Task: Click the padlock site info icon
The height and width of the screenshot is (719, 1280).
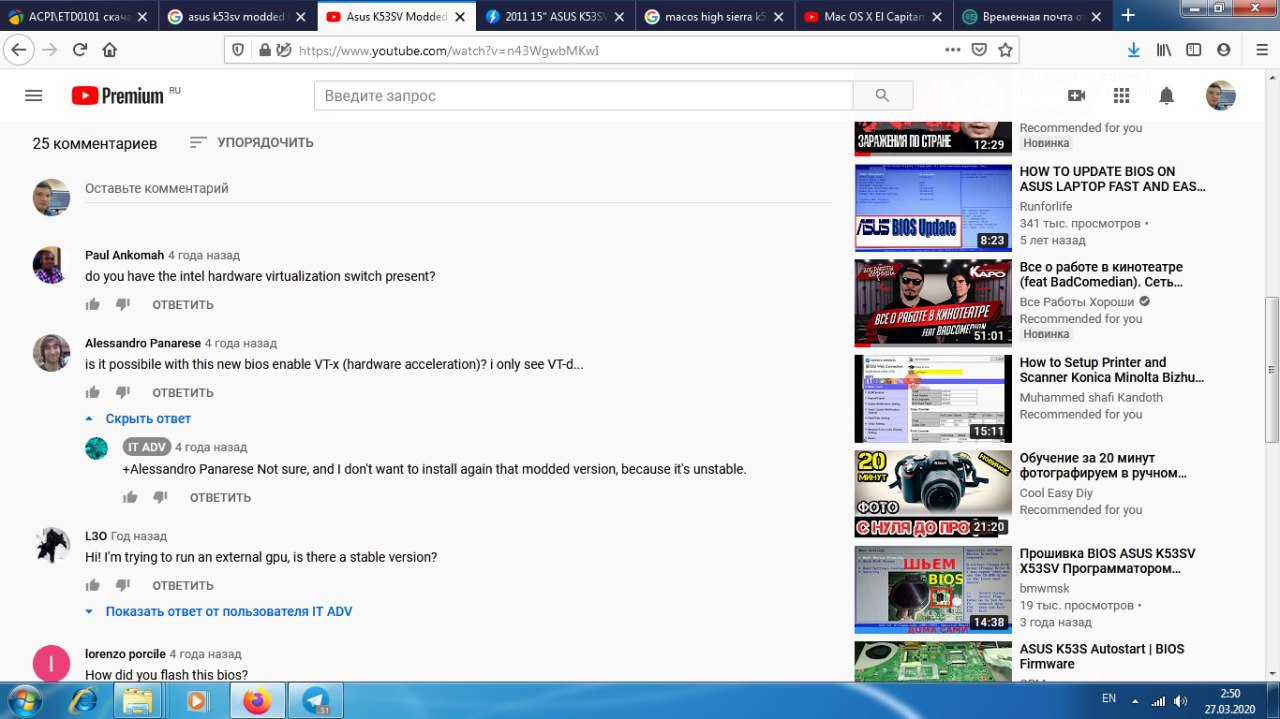Action: tap(264, 50)
